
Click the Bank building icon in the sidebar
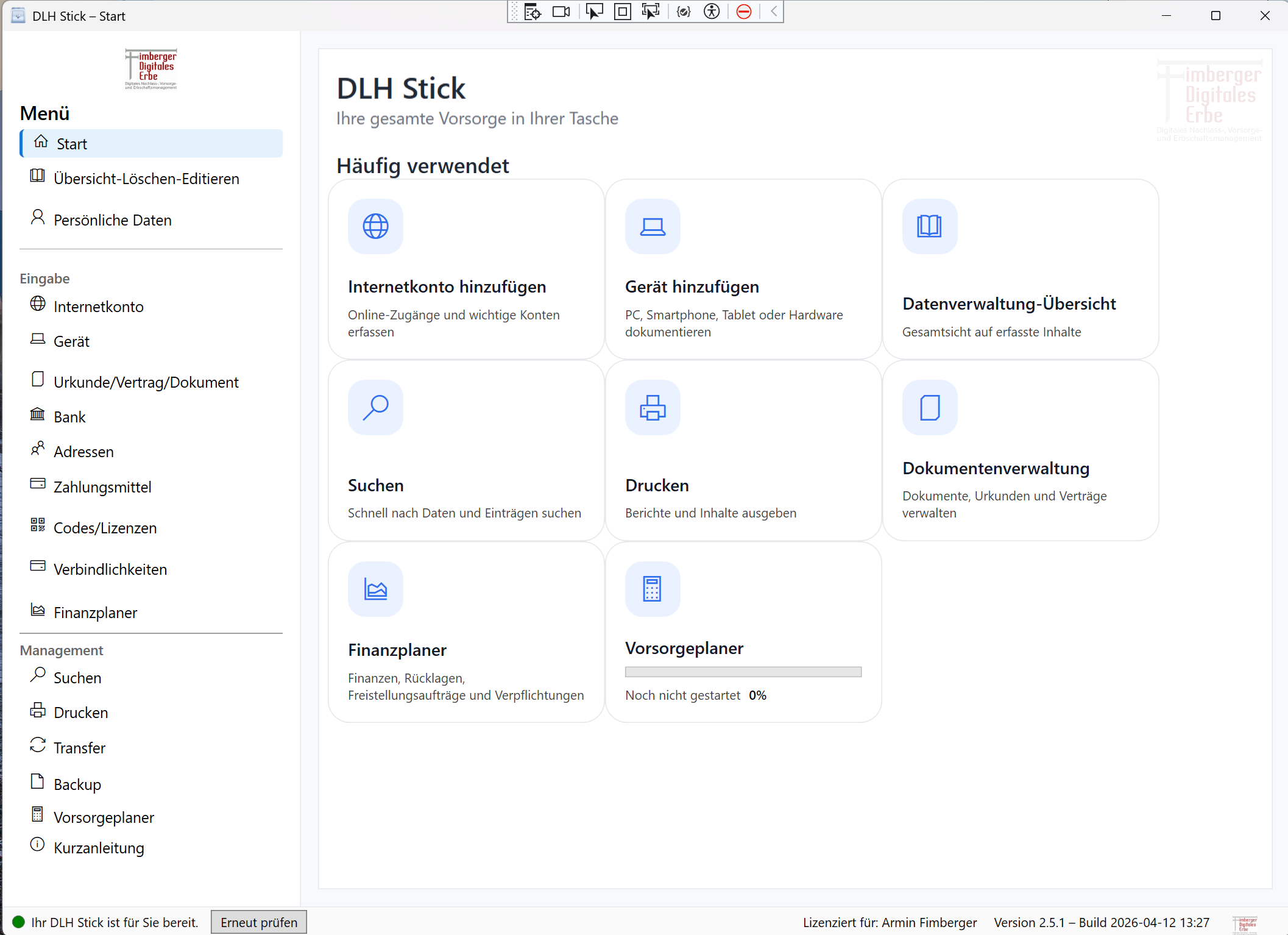[38, 414]
